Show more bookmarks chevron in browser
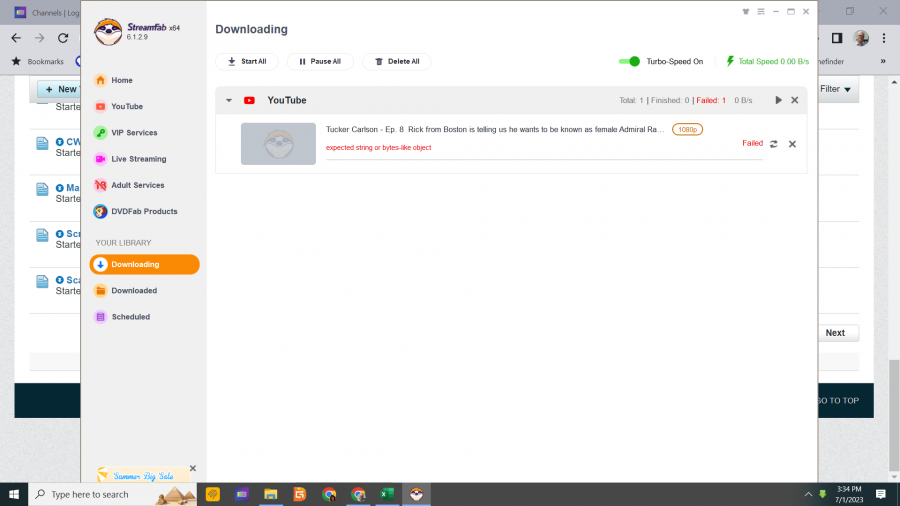 pyautogui.click(x=883, y=61)
